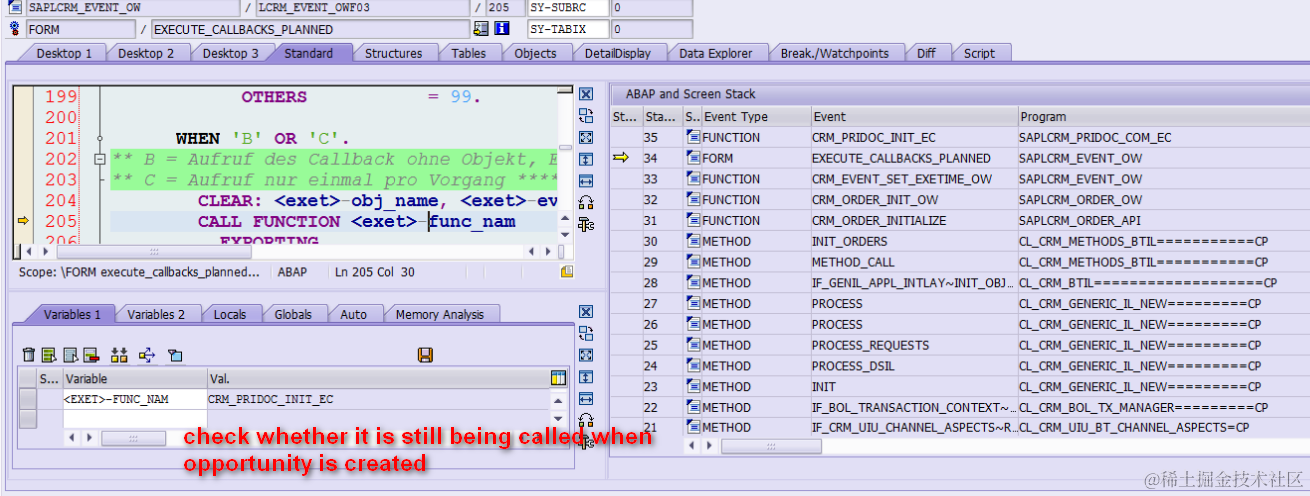Swap the source code tool
The height and width of the screenshot is (496, 1310).
[586, 115]
